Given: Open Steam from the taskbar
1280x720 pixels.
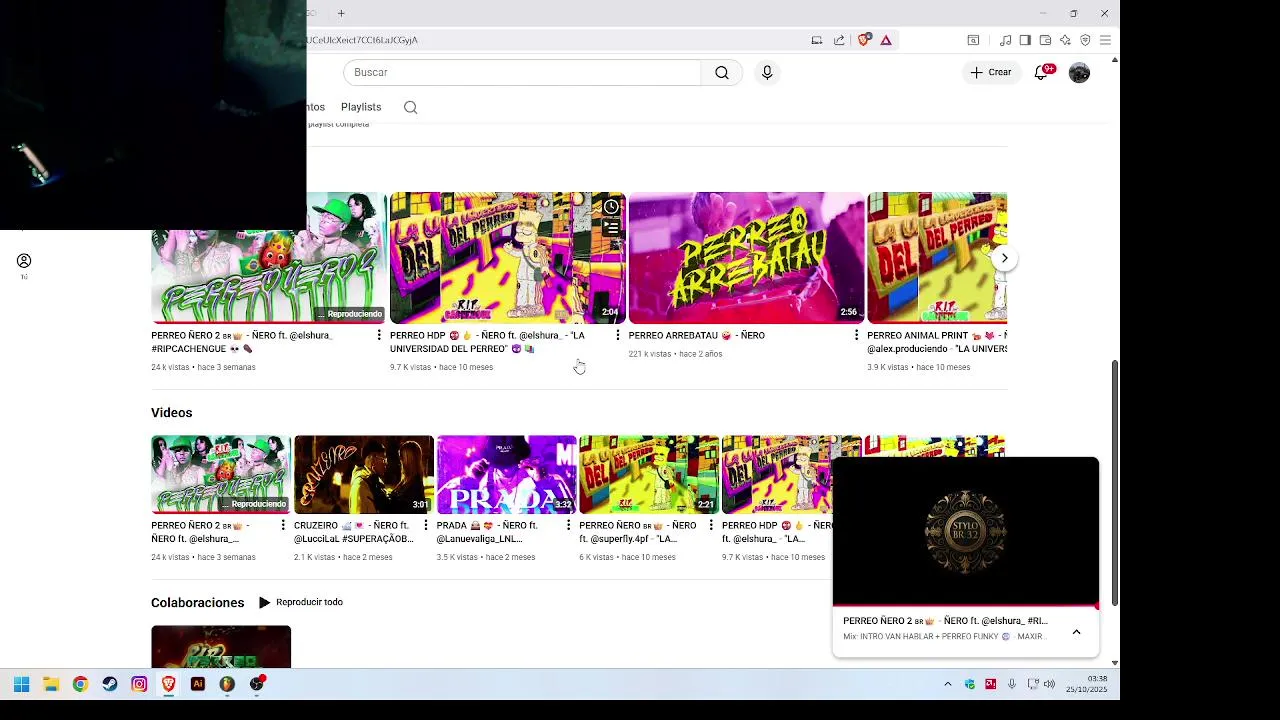Looking at the screenshot, I should [x=110, y=684].
